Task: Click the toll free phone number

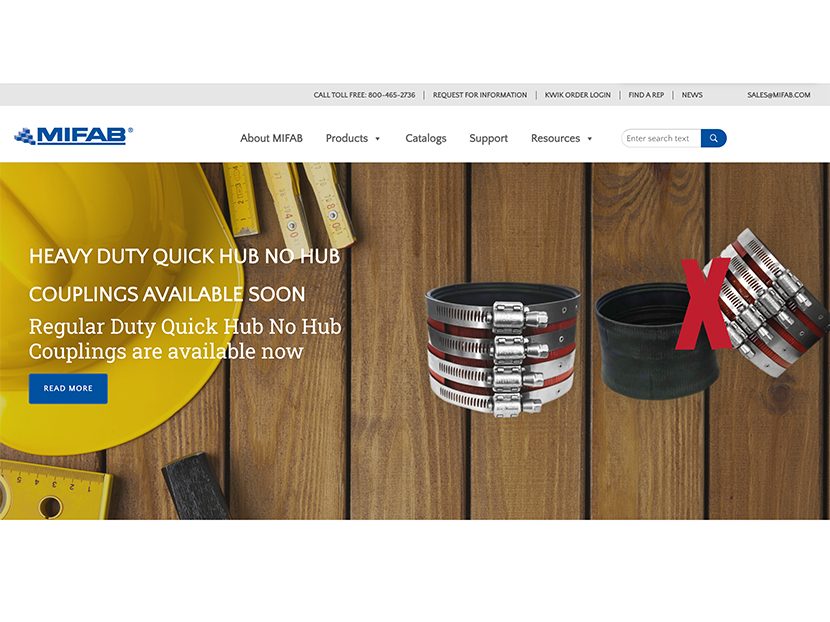Action: [392, 95]
